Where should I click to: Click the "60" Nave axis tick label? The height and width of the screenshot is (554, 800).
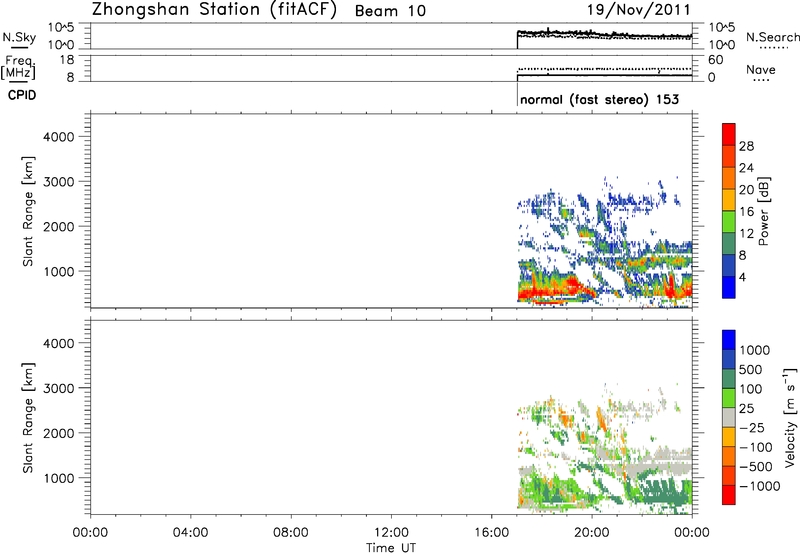[x=715, y=60]
